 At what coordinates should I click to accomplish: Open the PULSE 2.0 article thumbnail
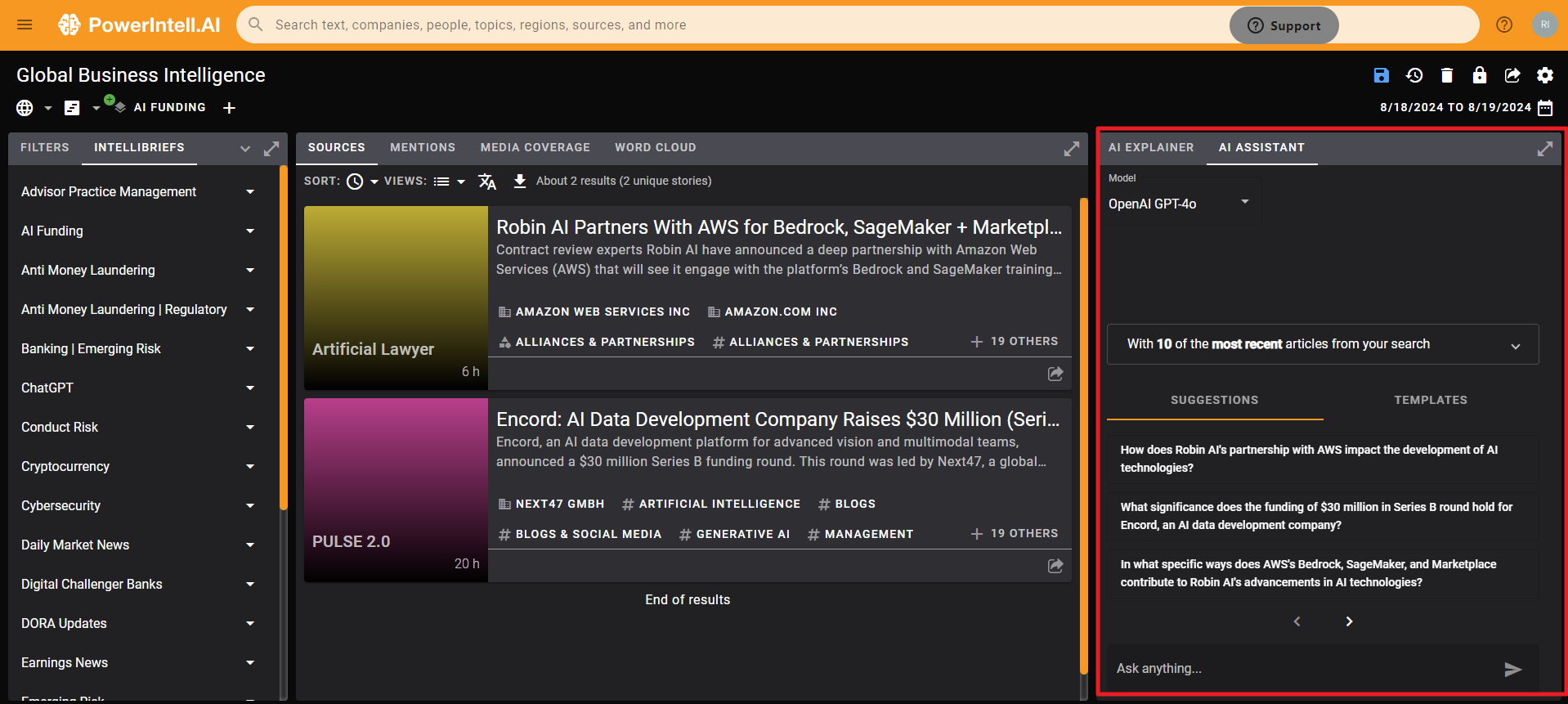396,490
